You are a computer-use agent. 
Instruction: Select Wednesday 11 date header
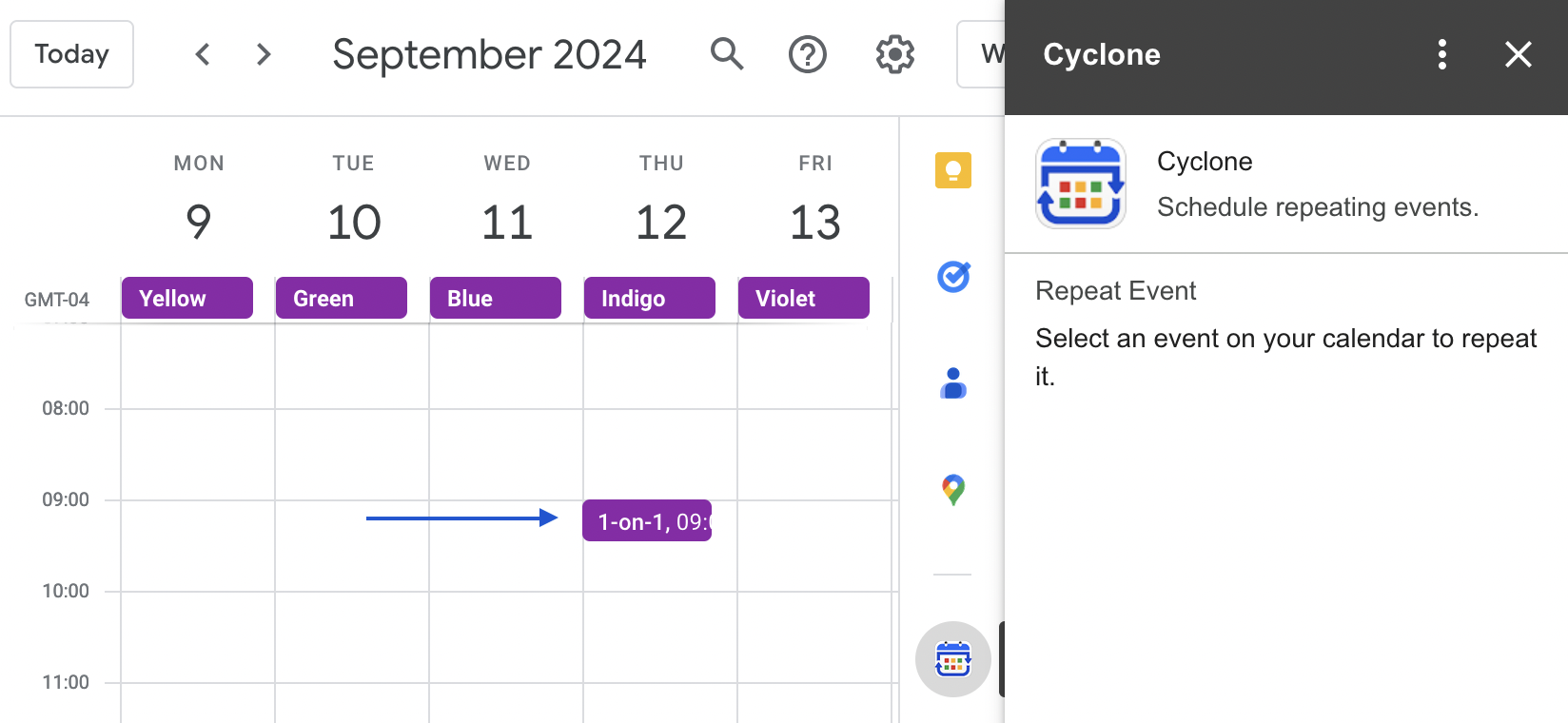tap(507, 222)
